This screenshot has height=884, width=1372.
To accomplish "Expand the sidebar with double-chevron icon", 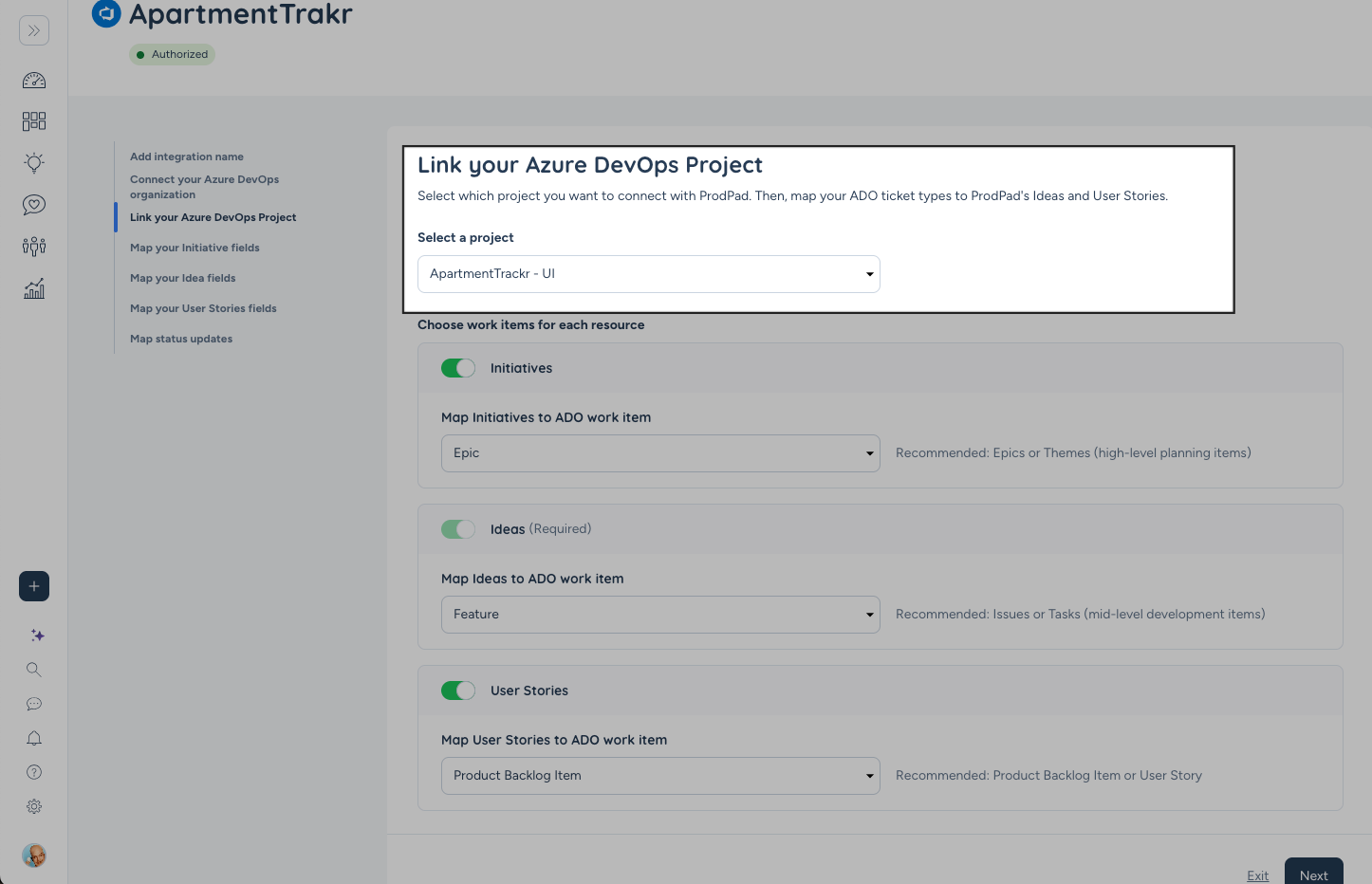I will tap(34, 30).
